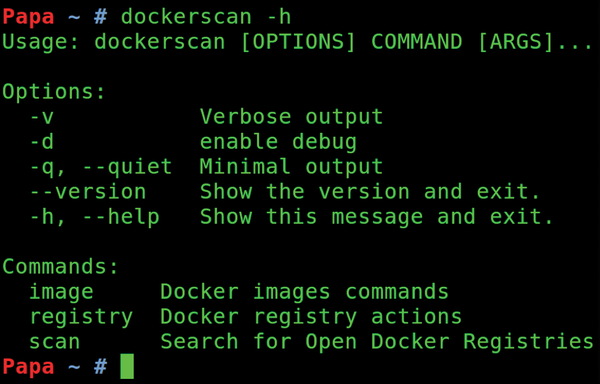Click the '--version' option flag

(88, 192)
